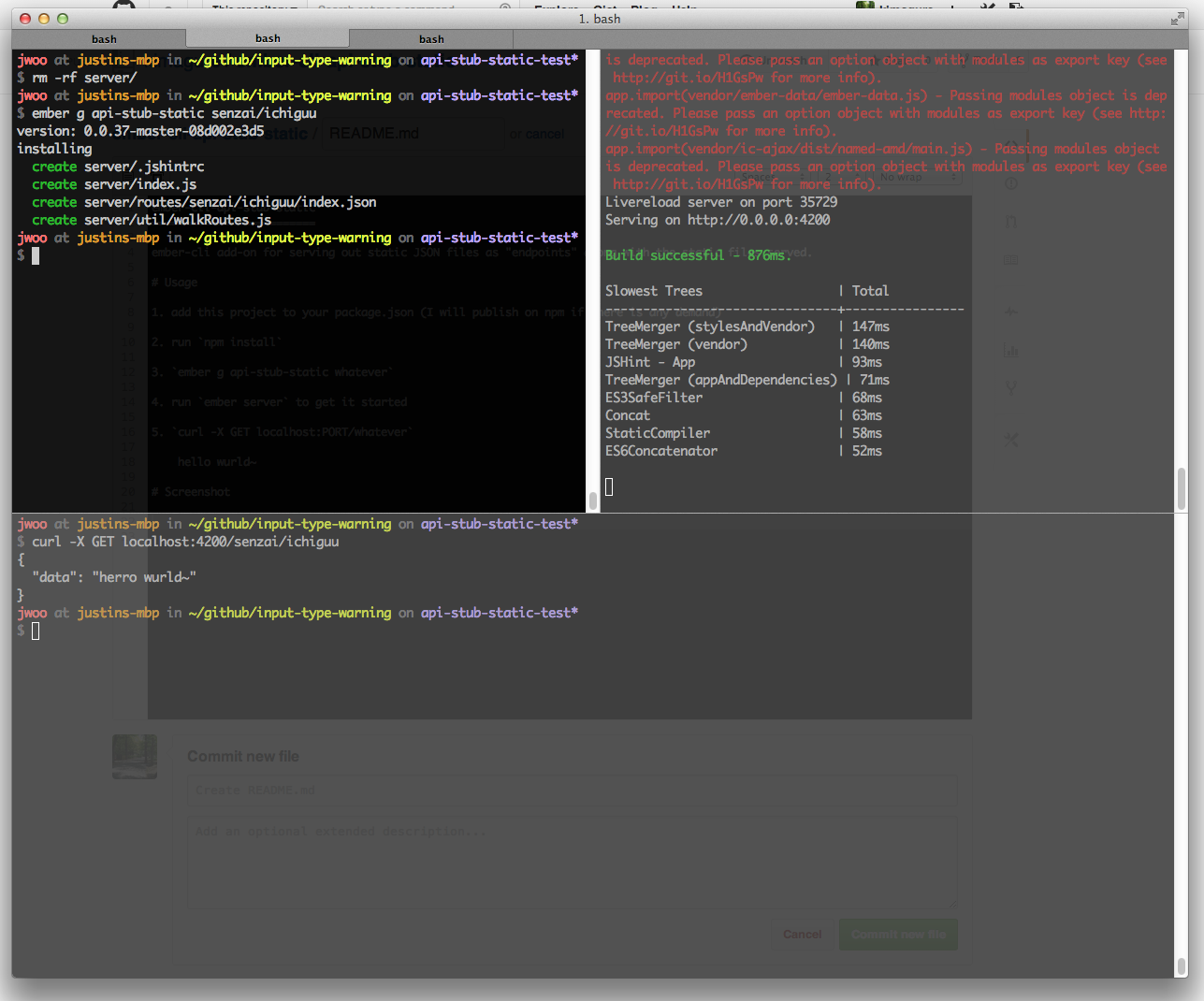Click the optional extended description textarea
The height and width of the screenshot is (1001, 1204).
pyautogui.click(x=572, y=862)
